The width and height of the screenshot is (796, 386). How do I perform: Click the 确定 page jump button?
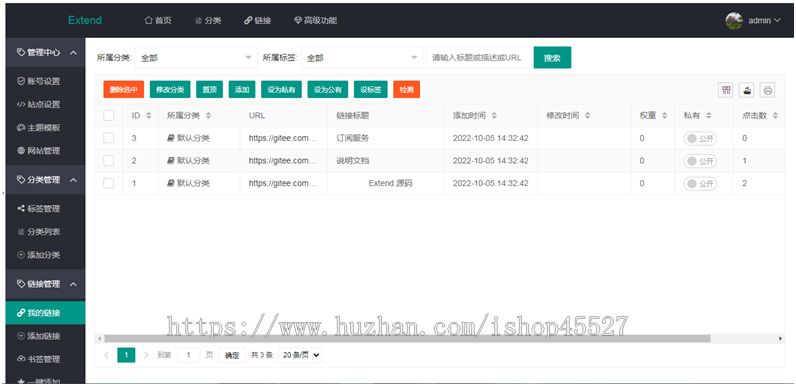(x=232, y=356)
